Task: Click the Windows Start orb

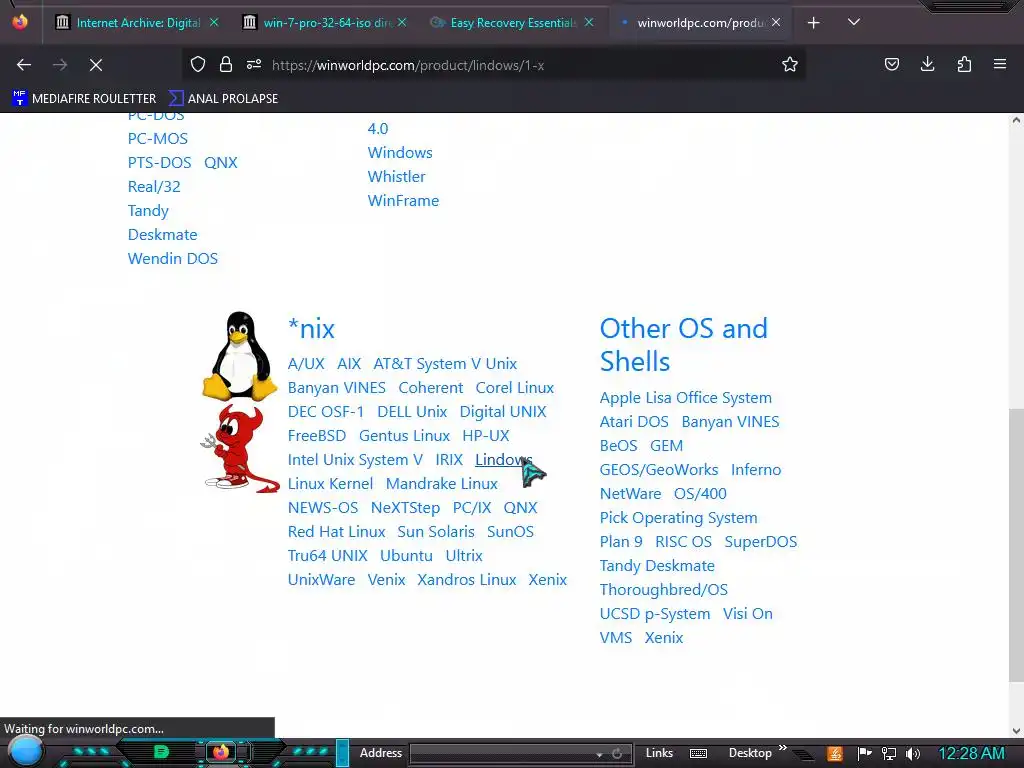Action: point(26,751)
